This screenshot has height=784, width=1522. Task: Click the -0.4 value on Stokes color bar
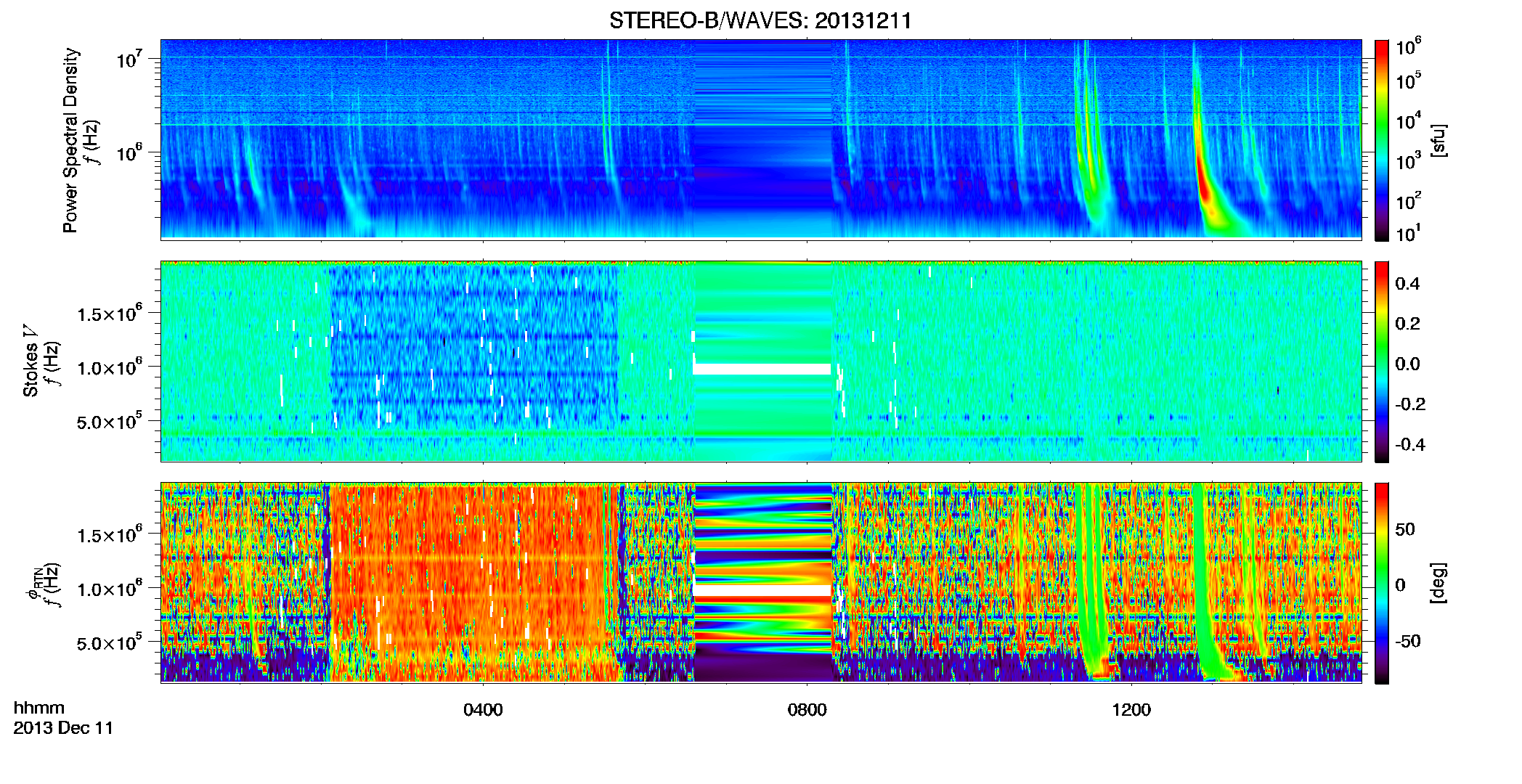click(1410, 445)
